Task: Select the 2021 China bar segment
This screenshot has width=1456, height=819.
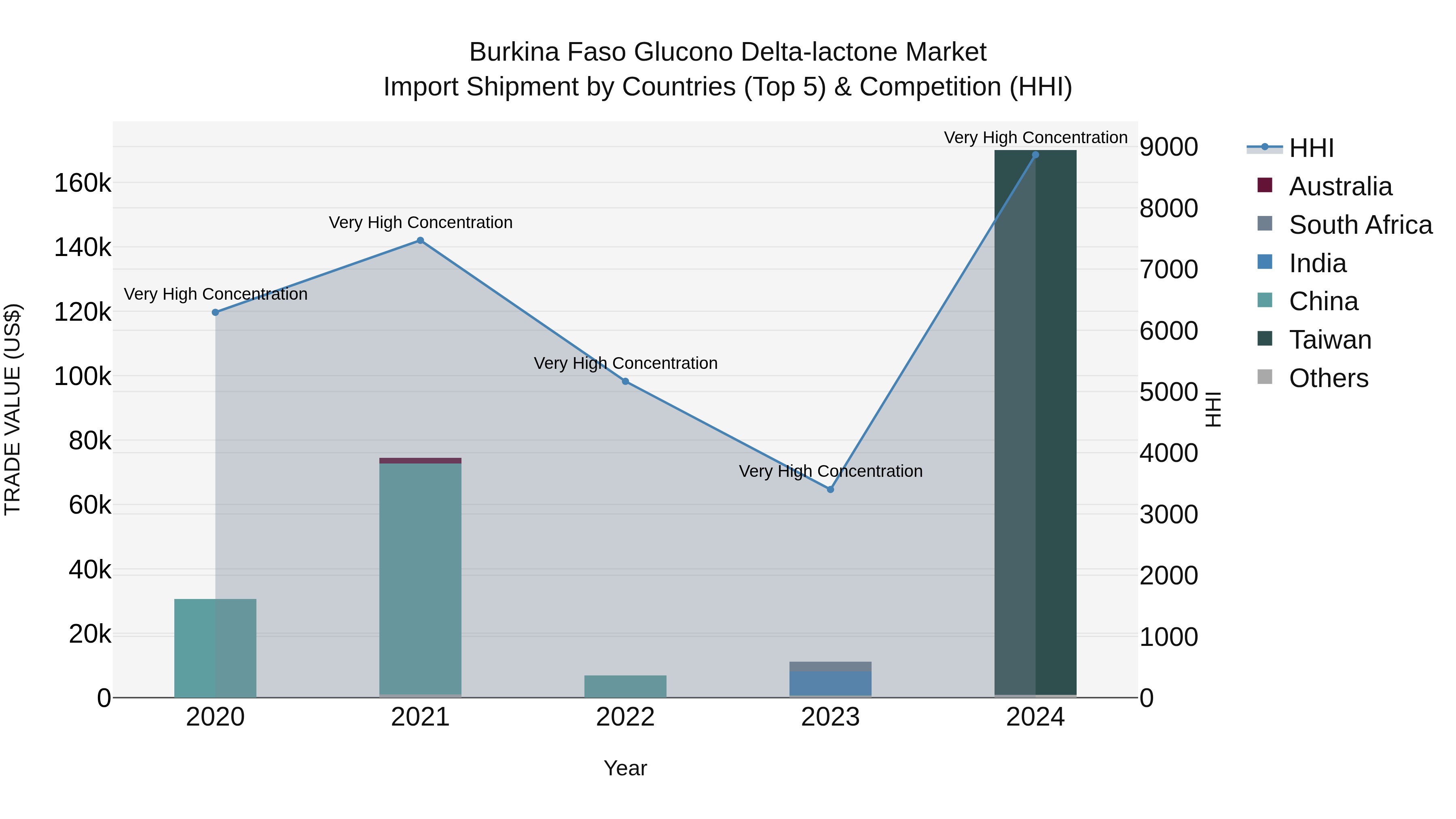Action: click(421, 579)
